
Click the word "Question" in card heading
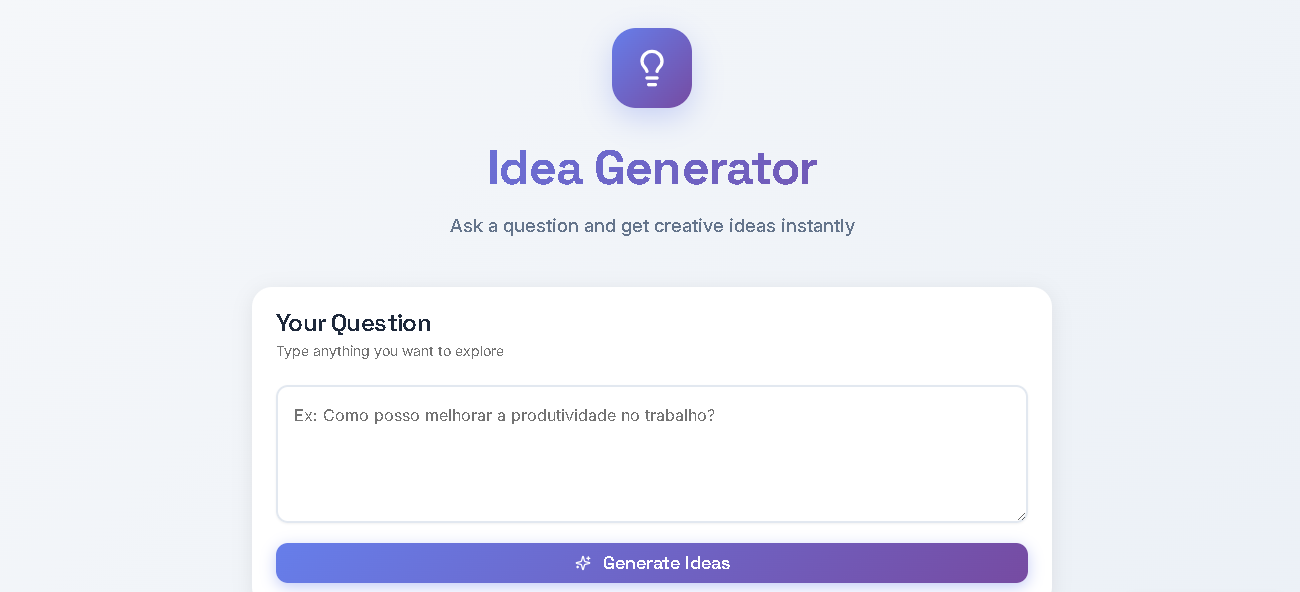[381, 323]
